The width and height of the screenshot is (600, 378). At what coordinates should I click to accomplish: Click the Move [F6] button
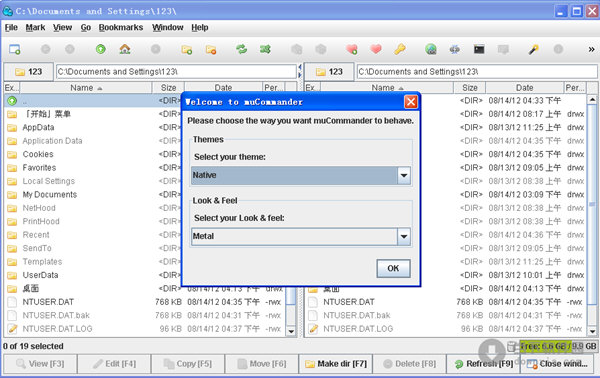[x=262, y=364]
